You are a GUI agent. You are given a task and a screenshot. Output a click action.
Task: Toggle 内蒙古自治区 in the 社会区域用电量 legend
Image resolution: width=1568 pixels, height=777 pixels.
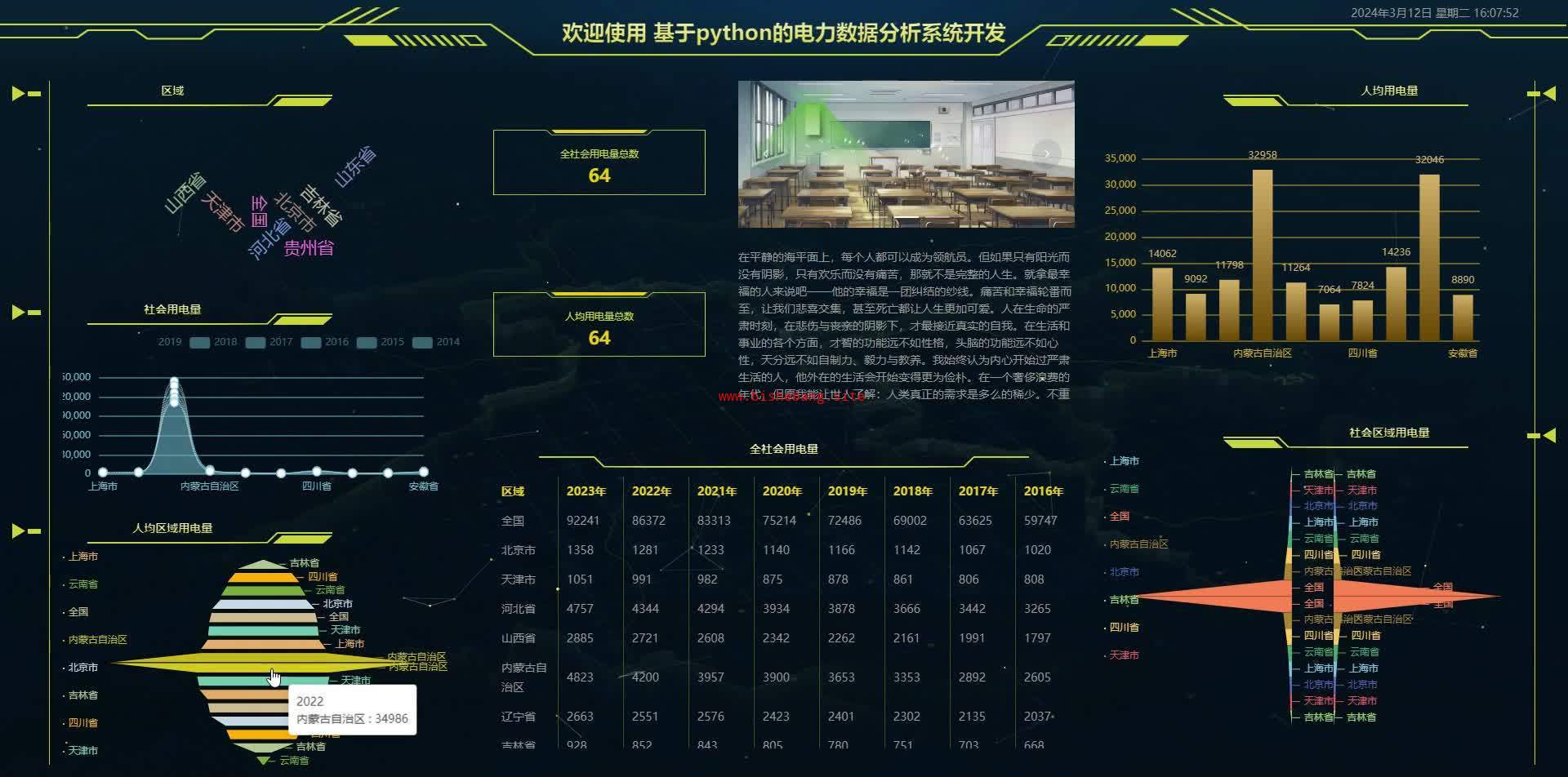pyautogui.click(x=1137, y=544)
